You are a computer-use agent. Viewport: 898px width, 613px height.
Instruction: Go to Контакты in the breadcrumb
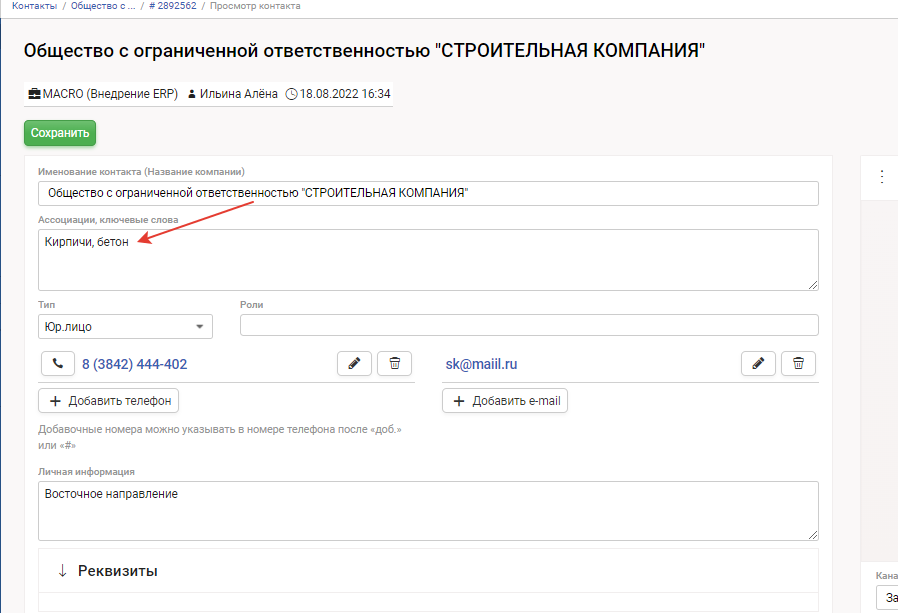(34, 6)
